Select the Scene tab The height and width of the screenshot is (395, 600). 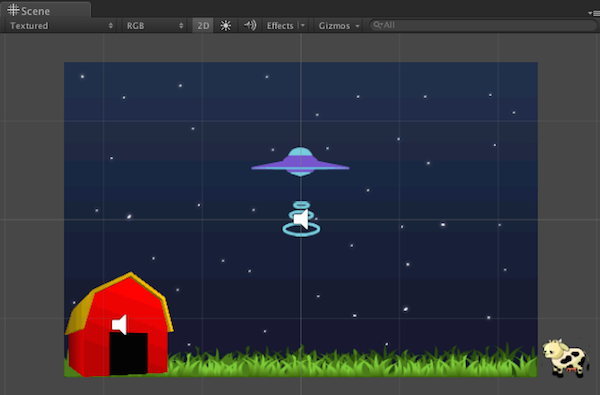(45, 10)
